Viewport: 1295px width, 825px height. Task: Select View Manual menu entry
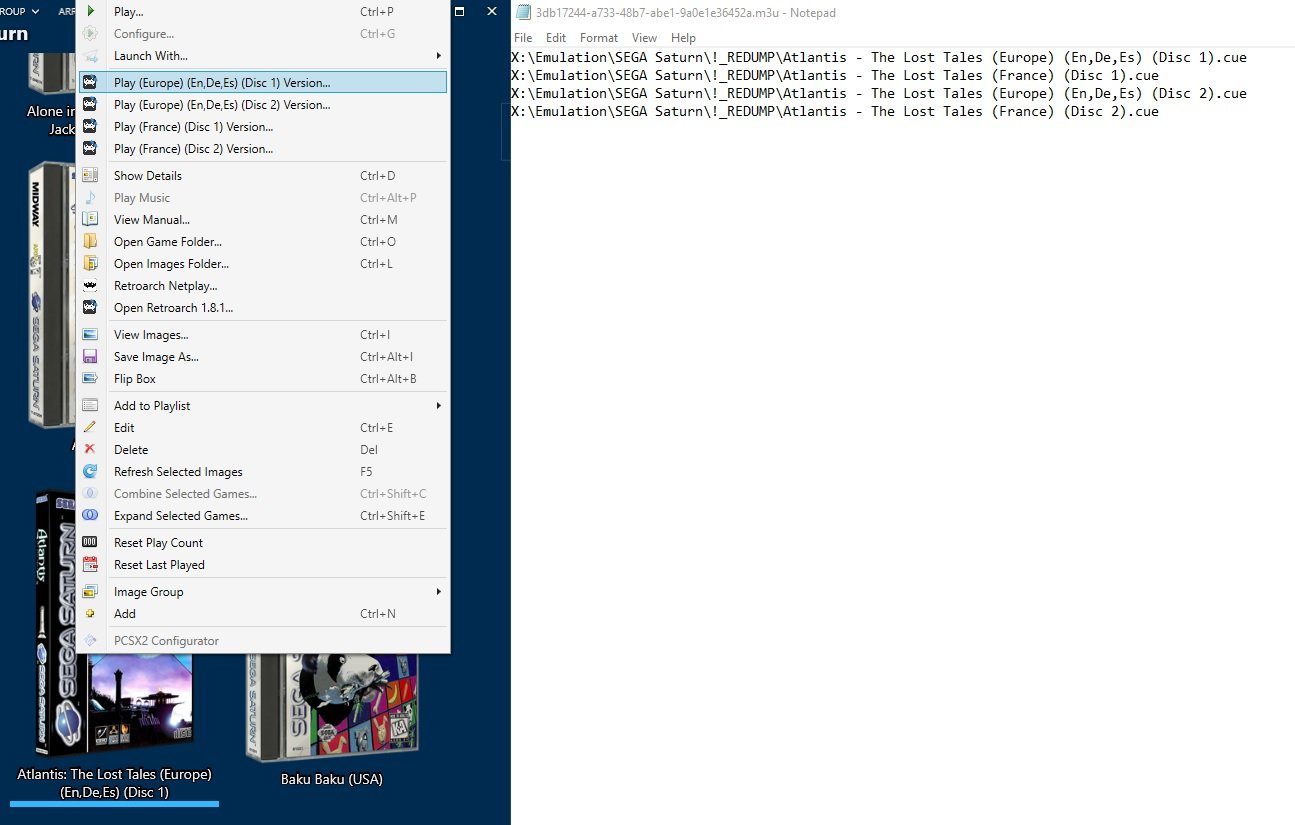coord(262,220)
